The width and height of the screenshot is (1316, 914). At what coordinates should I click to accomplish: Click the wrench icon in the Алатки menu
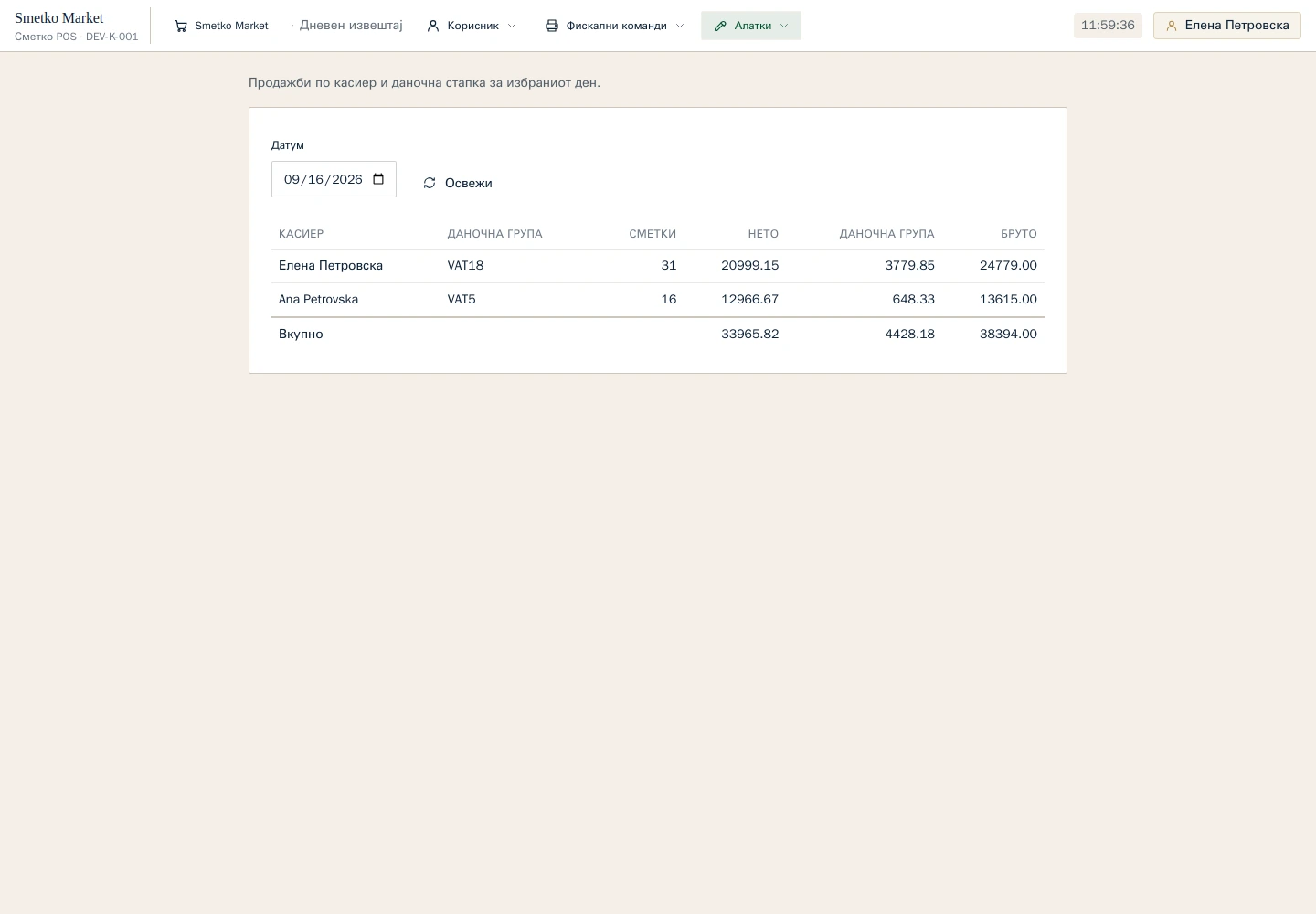point(720,26)
